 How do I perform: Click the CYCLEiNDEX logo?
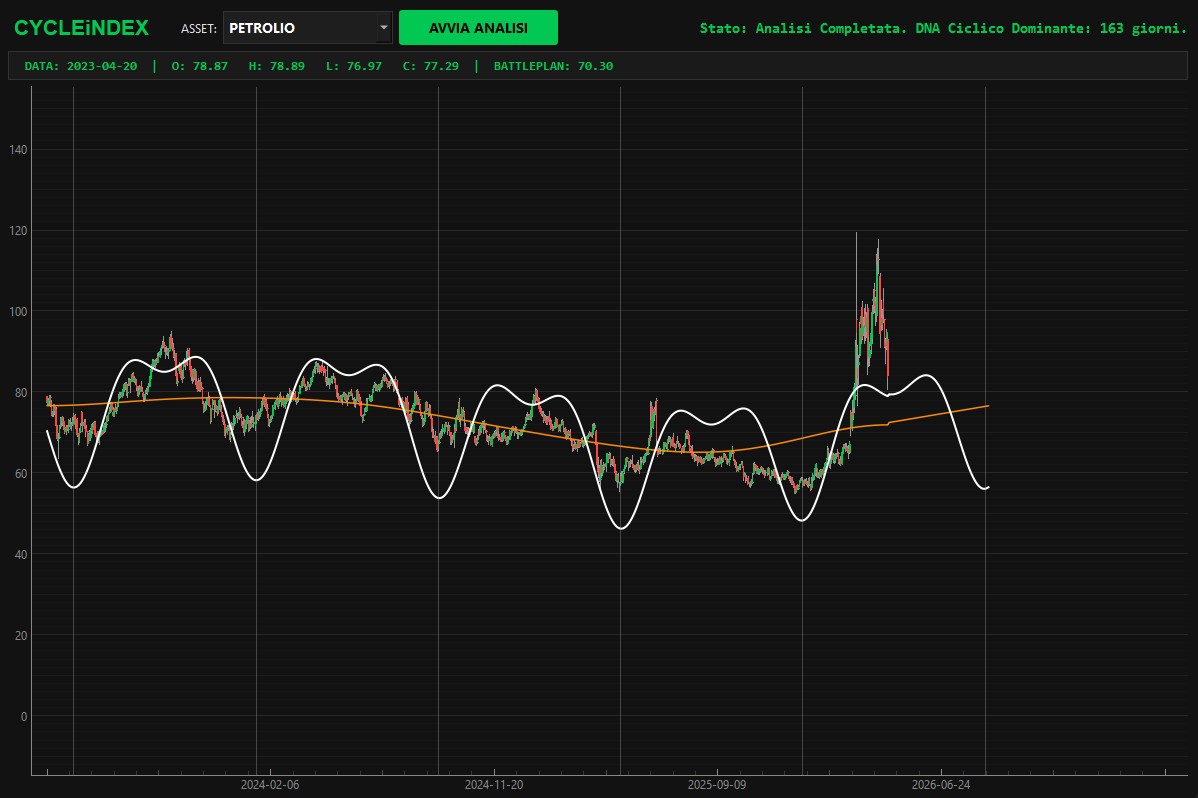(81, 28)
